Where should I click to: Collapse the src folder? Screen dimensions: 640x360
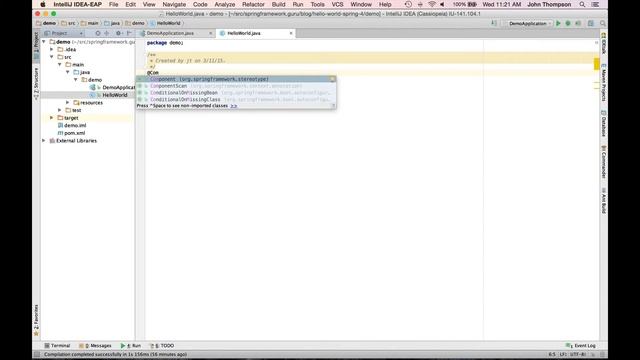coord(52,57)
